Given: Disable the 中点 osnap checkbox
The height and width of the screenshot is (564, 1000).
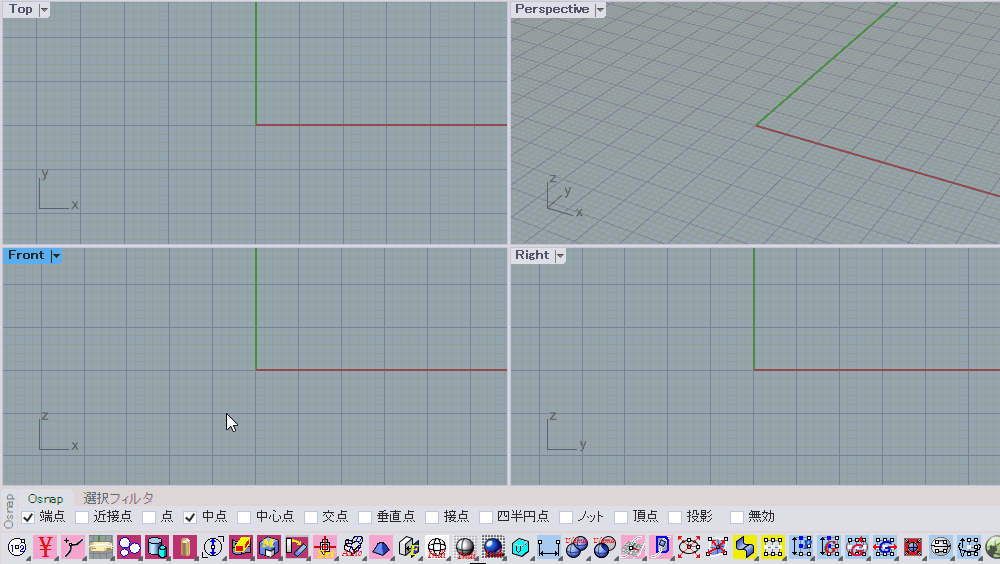Looking at the screenshot, I should coord(190,517).
